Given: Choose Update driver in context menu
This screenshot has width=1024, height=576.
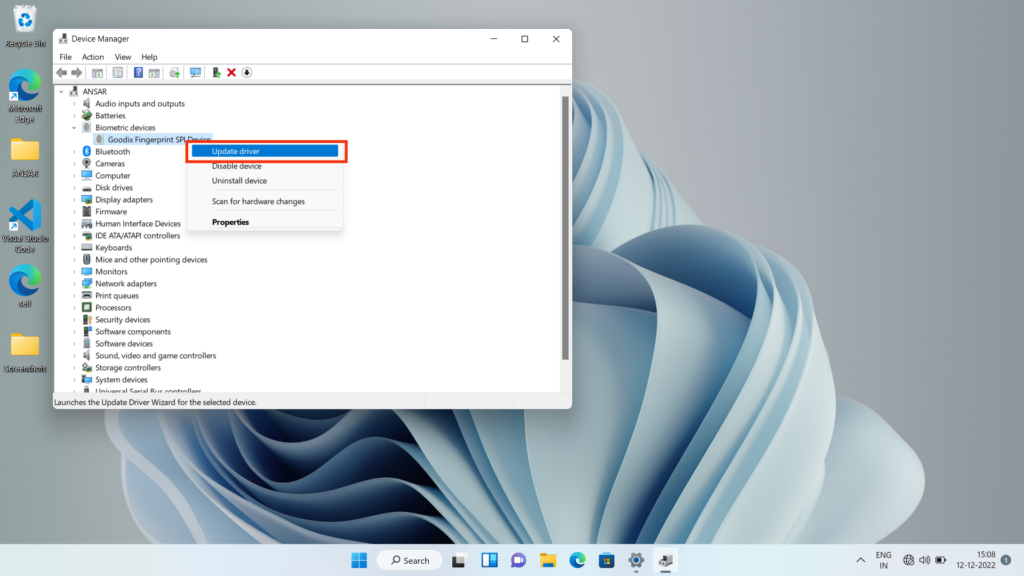Looking at the screenshot, I should pyautogui.click(x=265, y=151).
